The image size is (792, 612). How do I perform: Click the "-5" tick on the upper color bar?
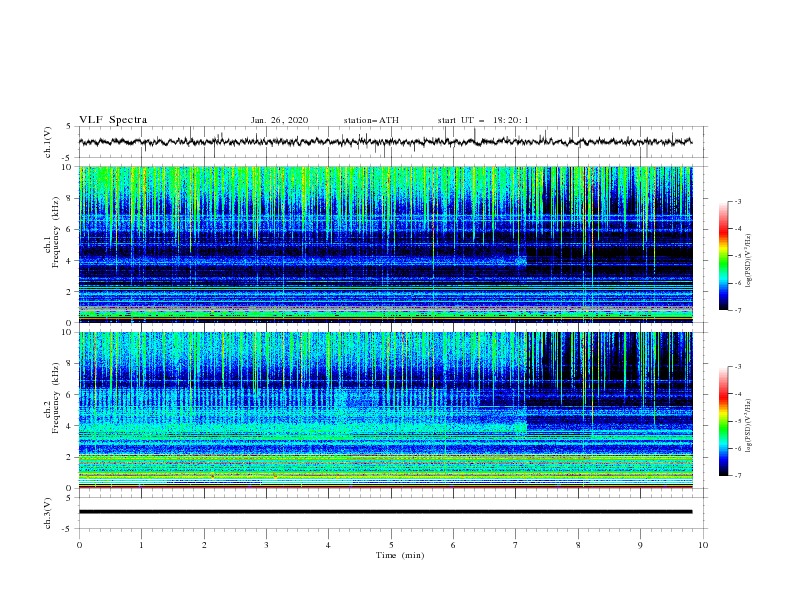click(738, 256)
